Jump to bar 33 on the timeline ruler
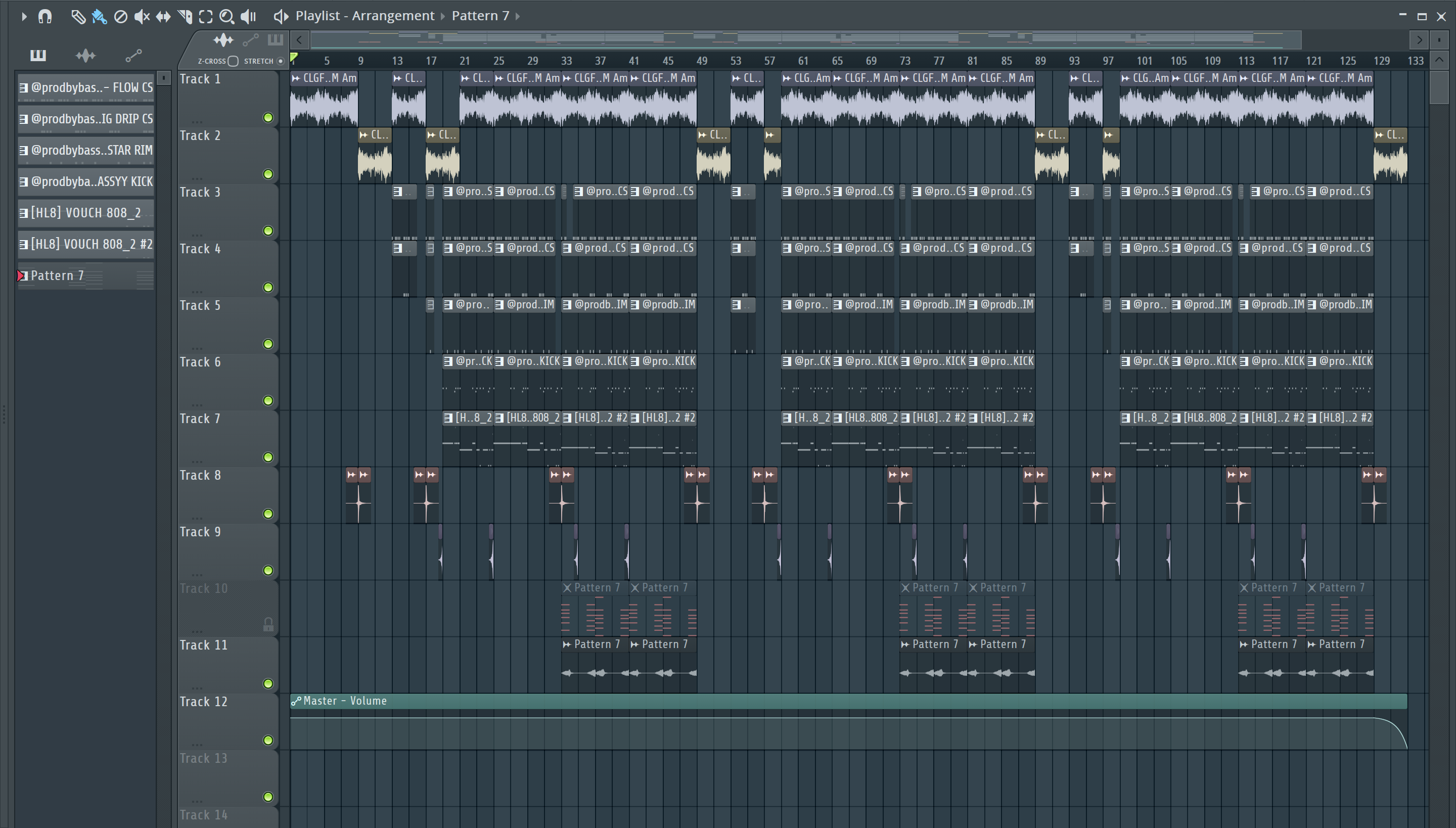 click(x=566, y=61)
